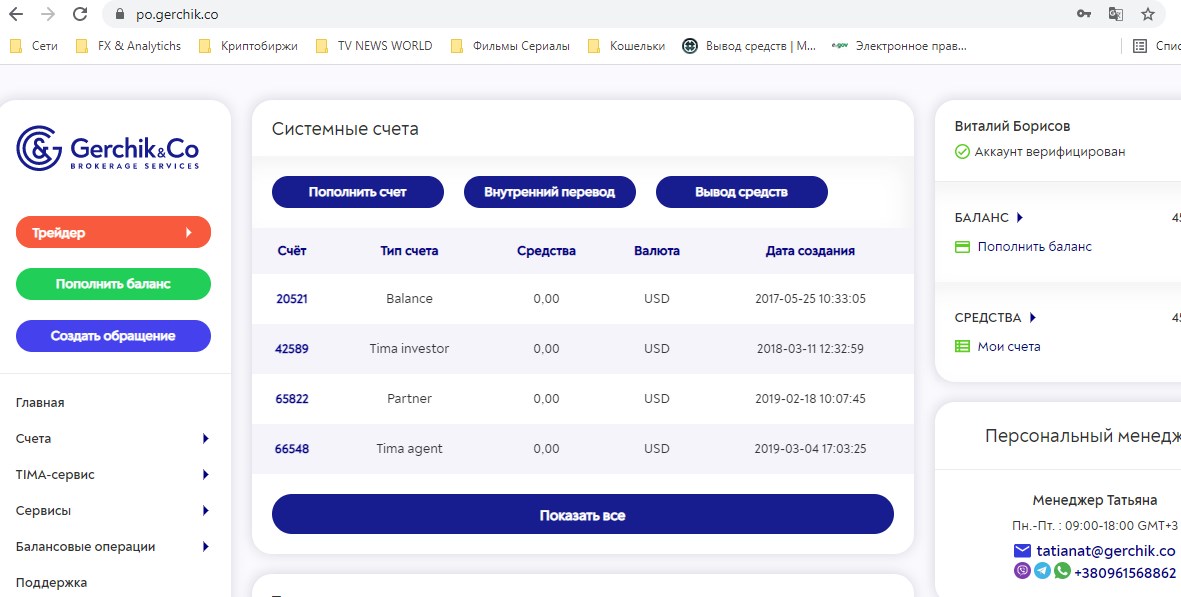Click the Дата создания column header
The image size is (1181, 597).
(810, 251)
